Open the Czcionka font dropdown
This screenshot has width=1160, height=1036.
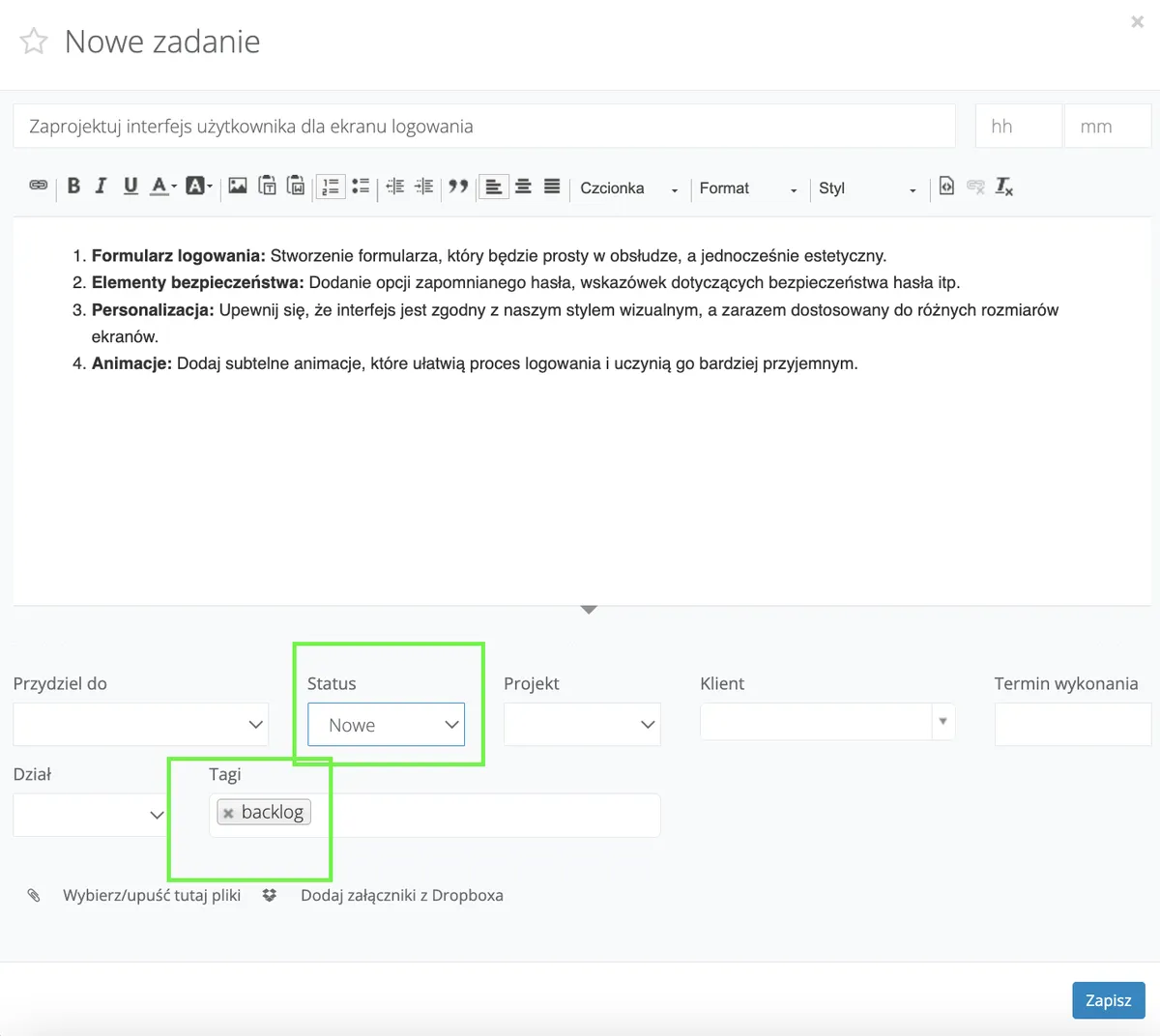(x=629, y=188)
